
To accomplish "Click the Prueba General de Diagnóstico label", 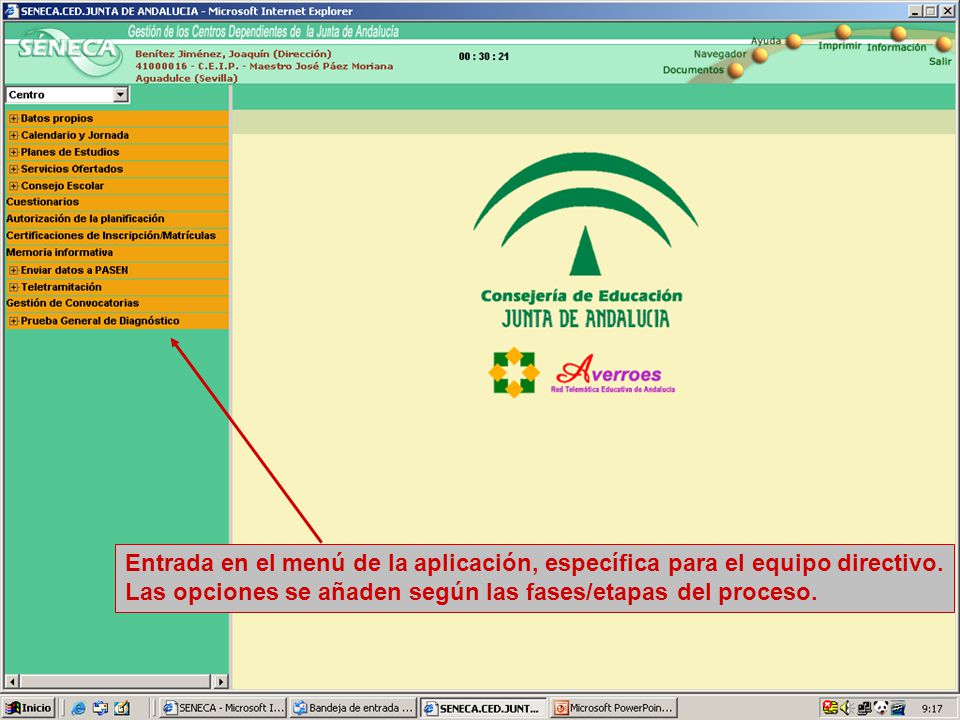I will point(100,321).
